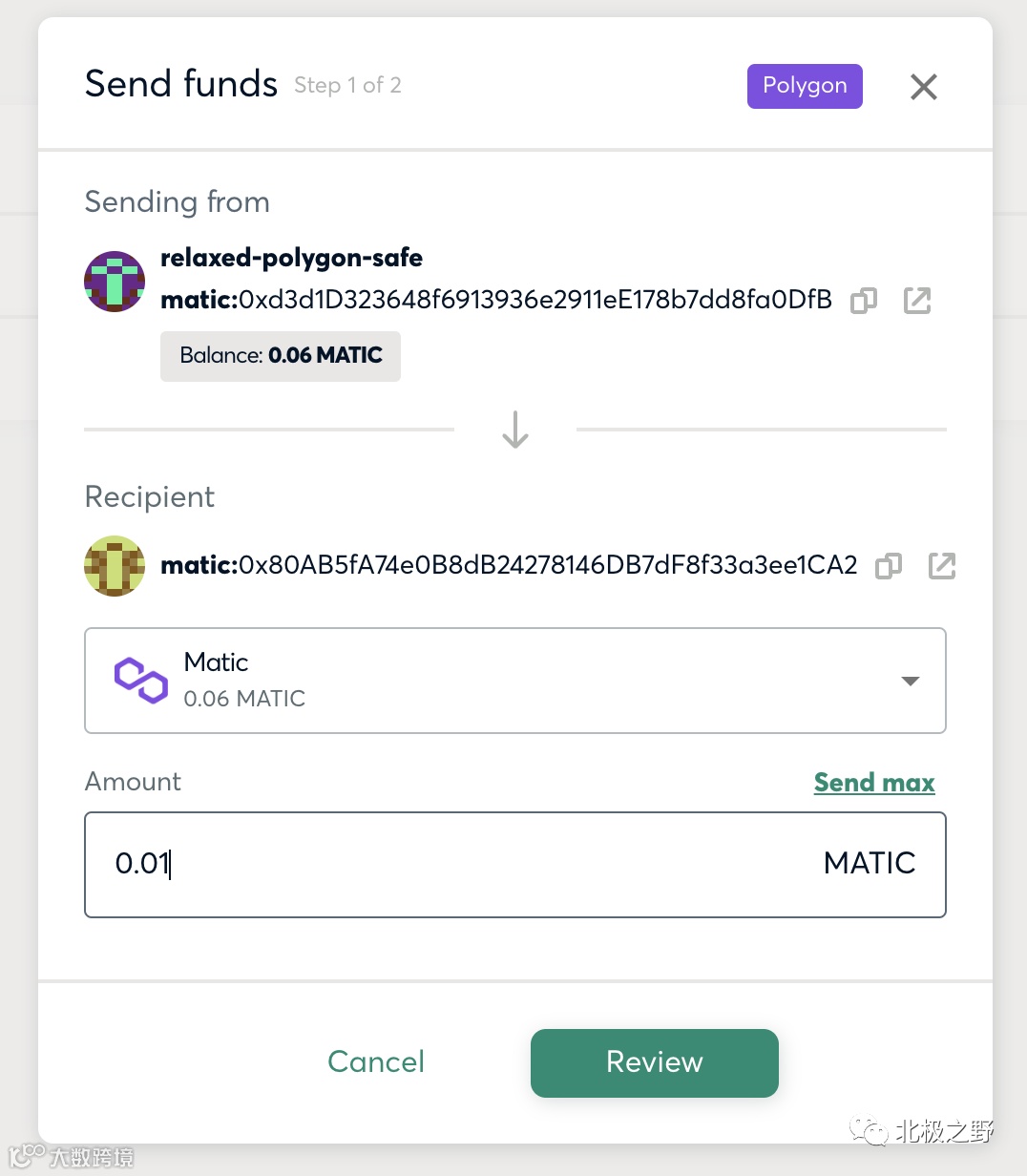Expand the Matic token selector arrow
Image resolution: width=1027 pixels, height=1176 pixels.
click(910, 681)
